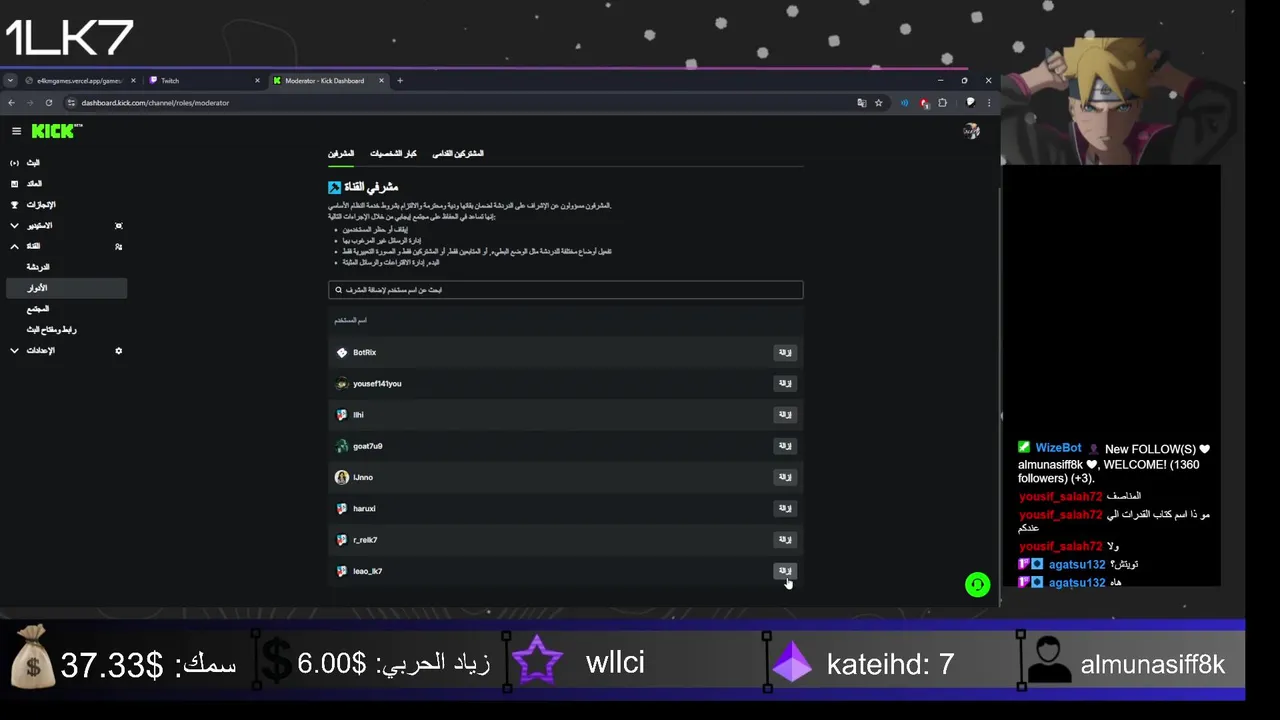1280x720 pixels.
Task: Open the hamburger menu beside Kick logo
Action: coord(16,131)
